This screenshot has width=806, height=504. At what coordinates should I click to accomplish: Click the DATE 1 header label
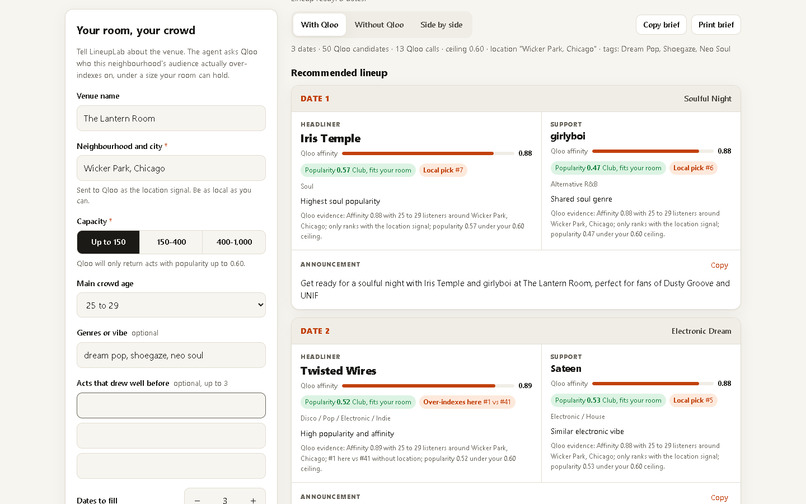[315, 99]
